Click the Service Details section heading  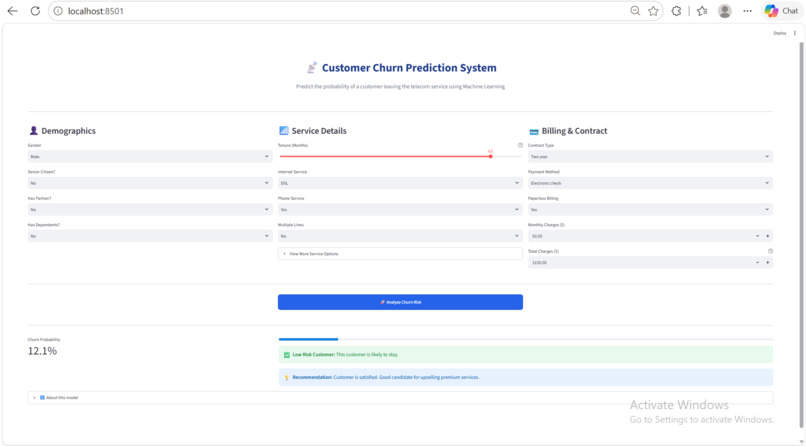319,131
